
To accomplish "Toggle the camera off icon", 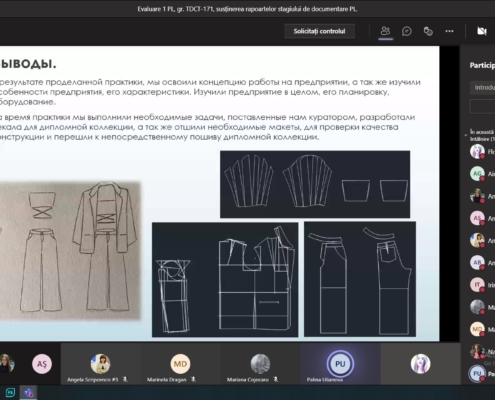I will point(482,31).
